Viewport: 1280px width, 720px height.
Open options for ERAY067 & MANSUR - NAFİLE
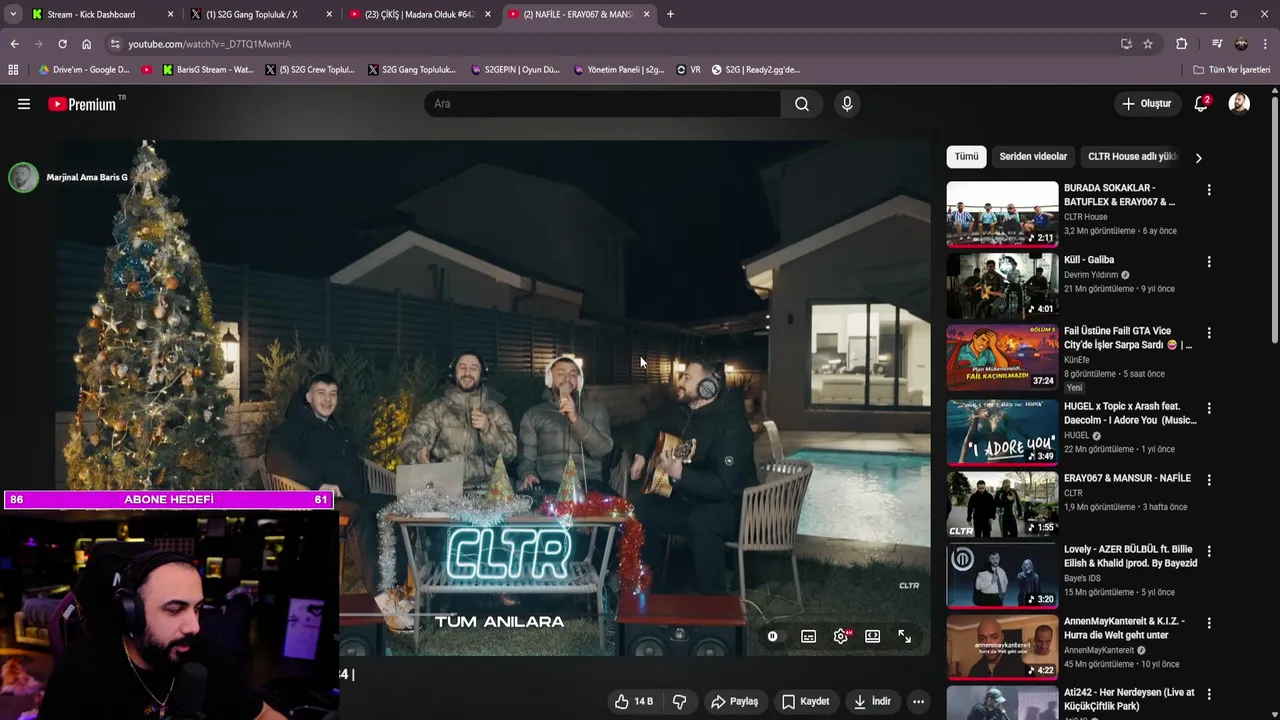click(x=1209, y=480)
